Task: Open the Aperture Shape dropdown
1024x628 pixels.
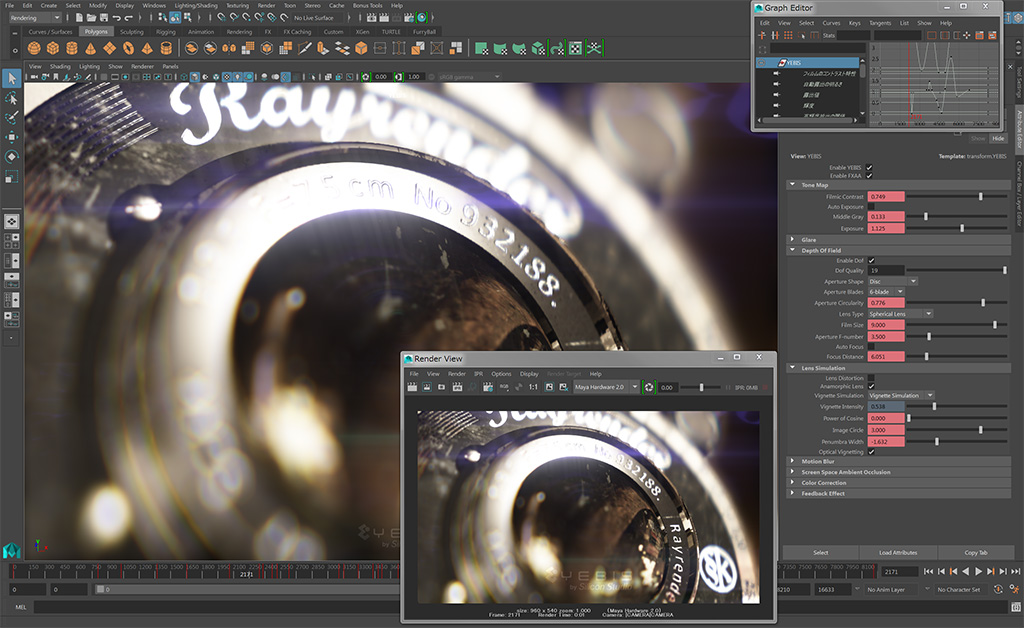Action: pyautogui.click(x=892, y=281)
